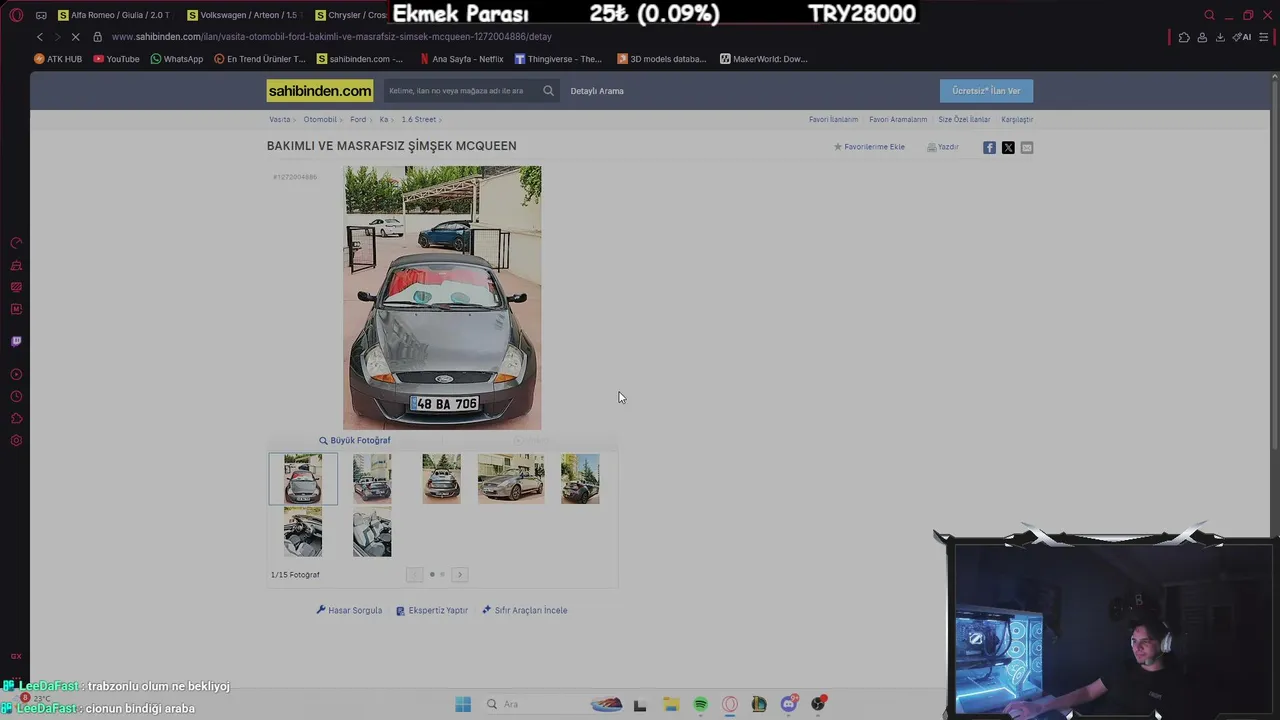The width and height of the screenshot is (1280, 720).
Task: Open Spotify from the taskbar
Action: pyautogui.click(x=700, y=704)
